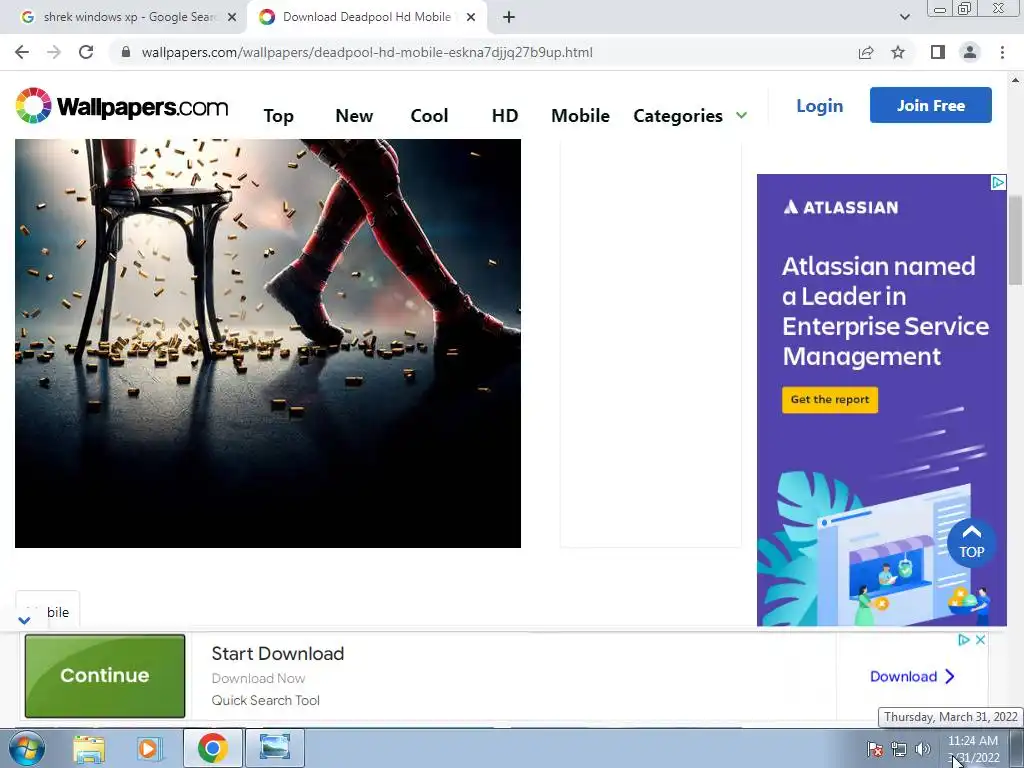Click the page vertical scrollbar thumb

[1015, 240]
